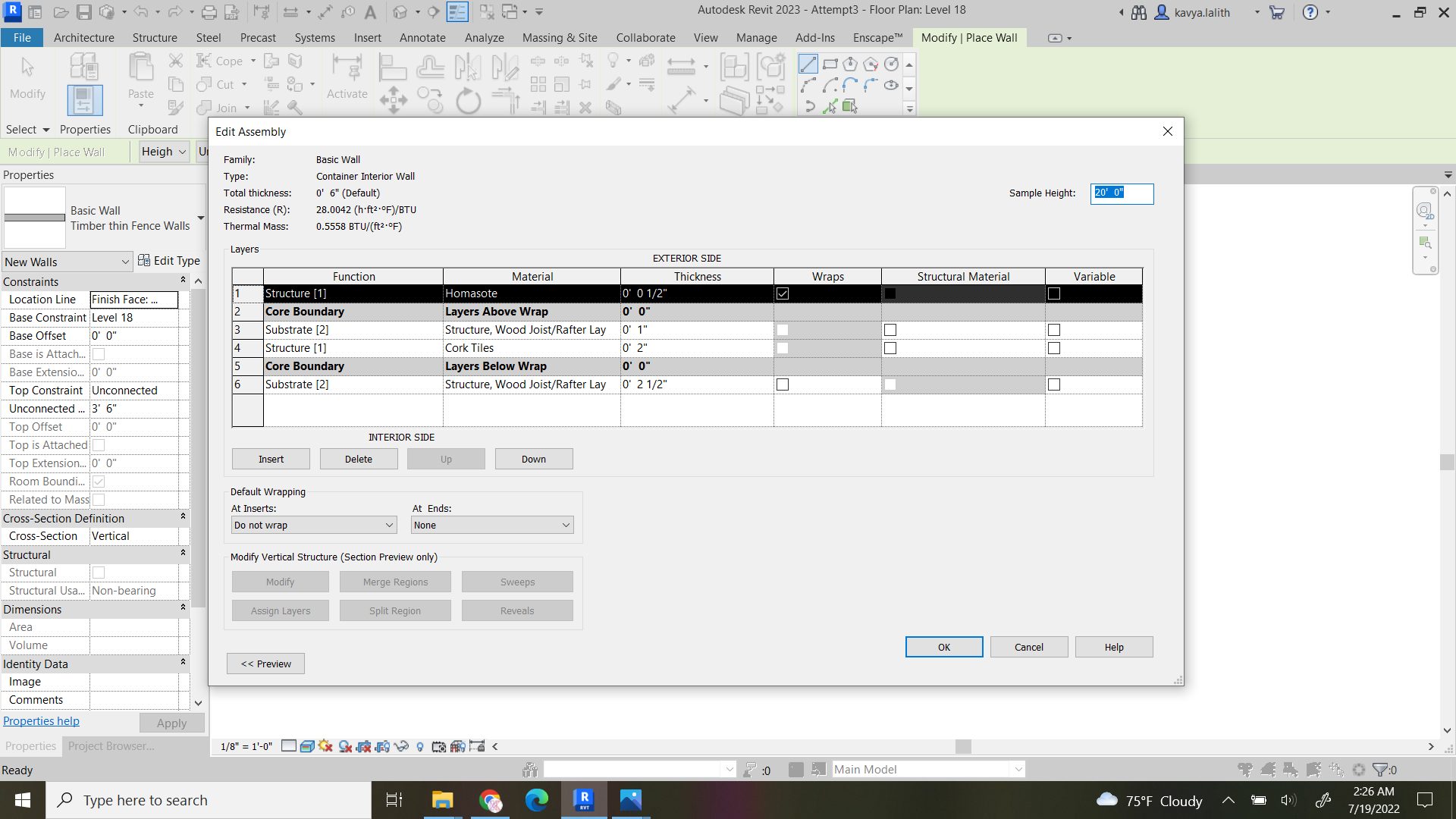Select the Ellipse draw tool

[x=892, y=85]
